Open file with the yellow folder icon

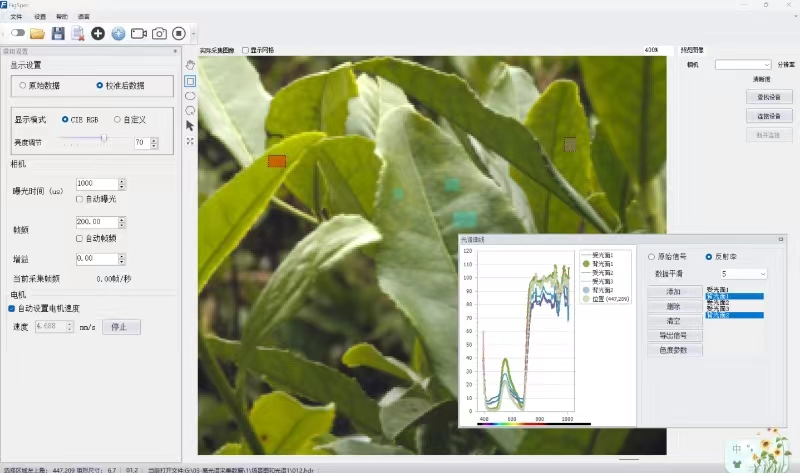coord(37,33)
